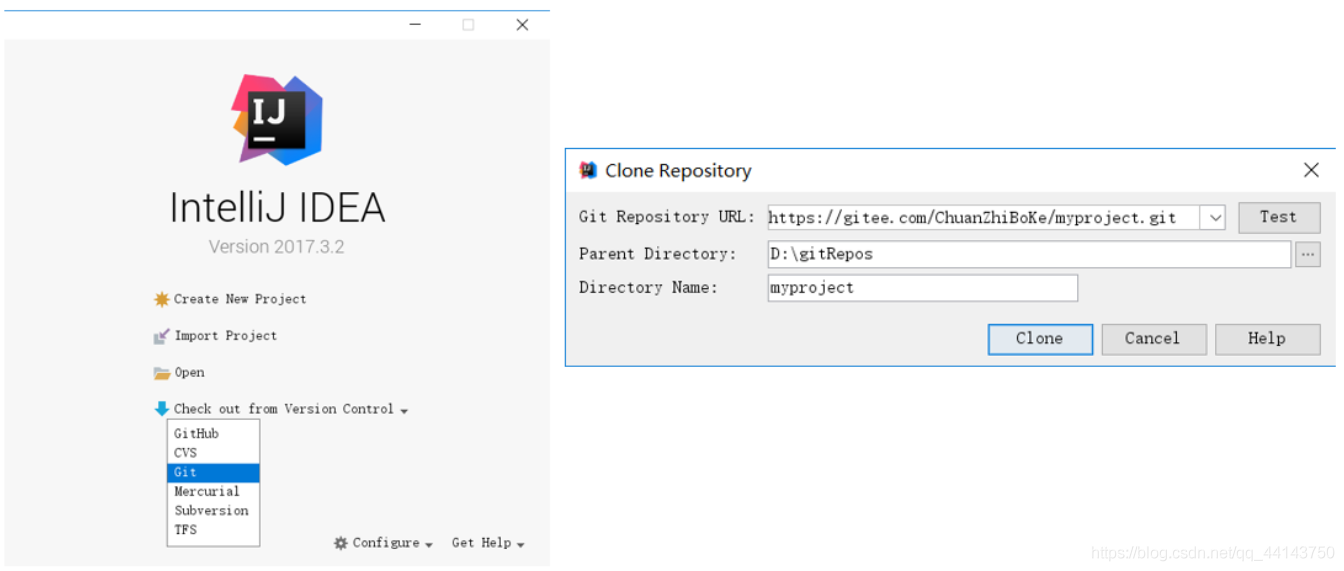Image resolution: width=1344 pixels, height=571 pixels.
Task: Browse for parent directory with ellipsis button
Action: click(x=1308, y=255)
